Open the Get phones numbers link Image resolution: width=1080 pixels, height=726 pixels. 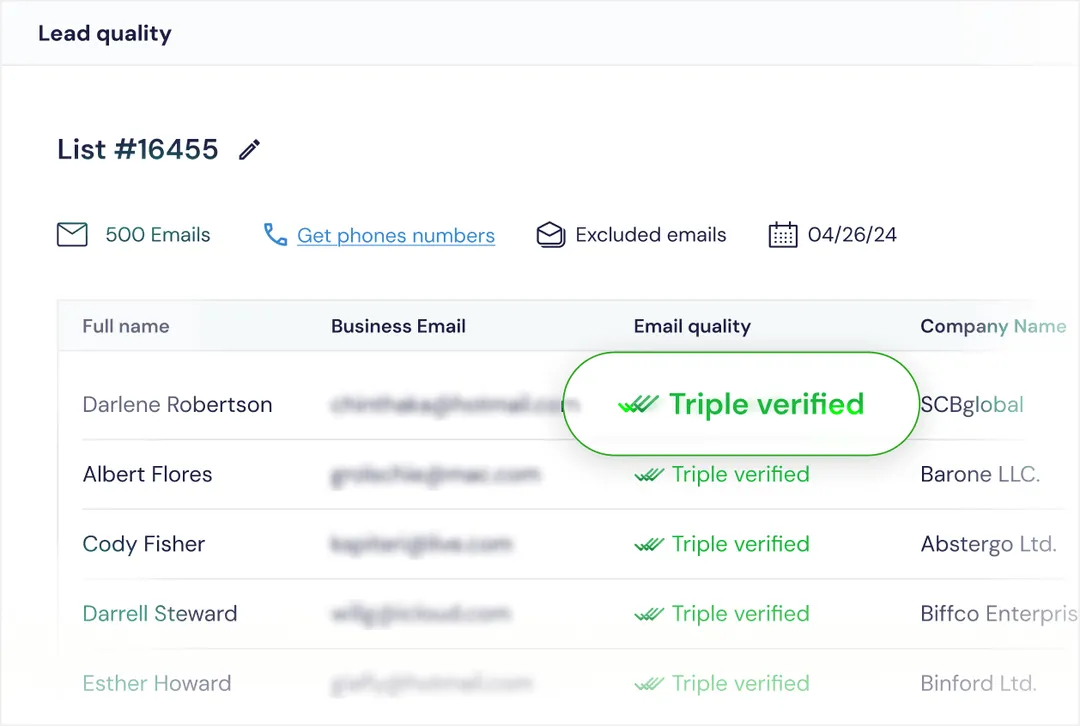coord(396,236)
